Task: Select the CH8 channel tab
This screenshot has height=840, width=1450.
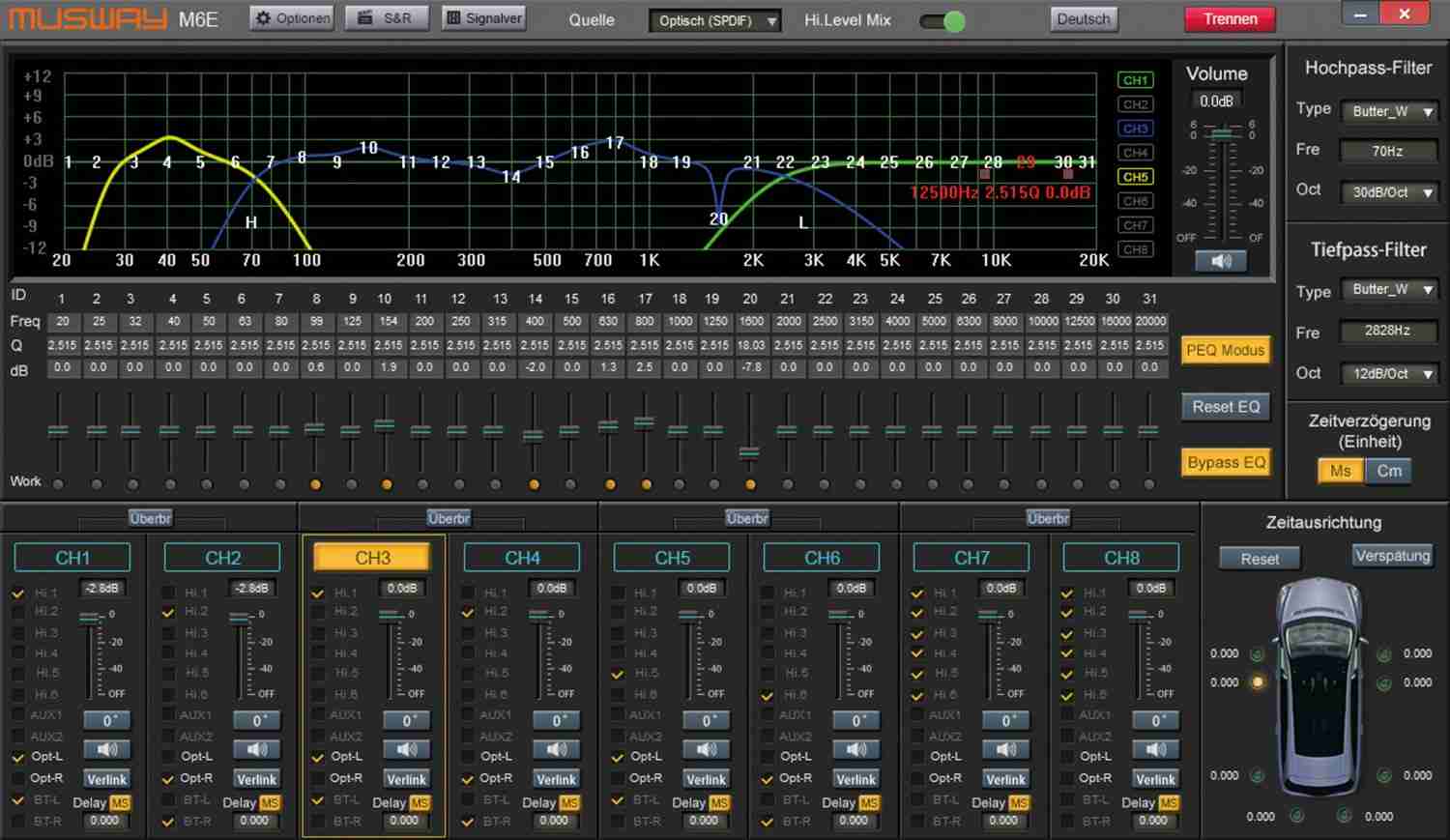Action: point(1121,558)
